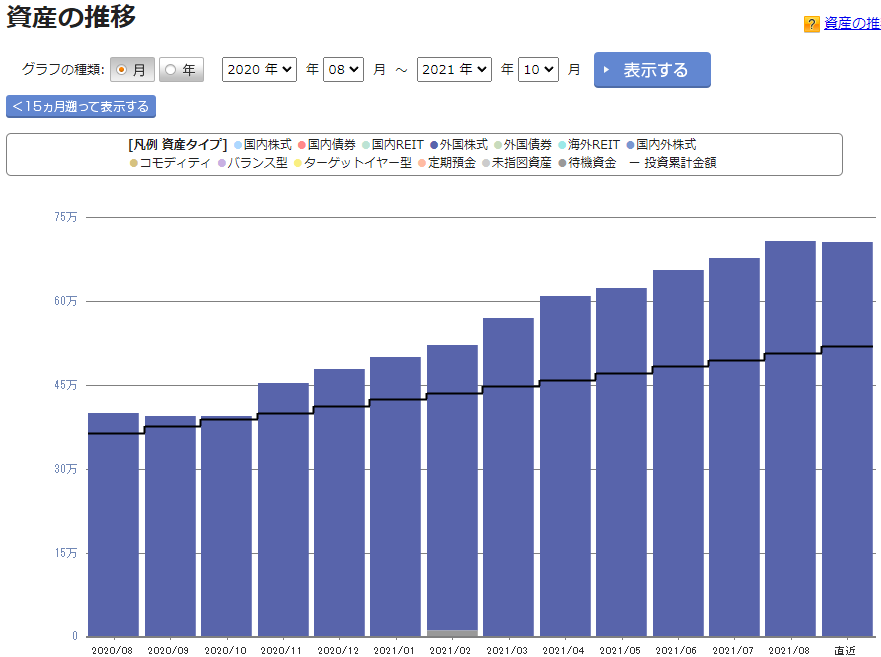Viewport: 881px width, 657px height.
Task: Click the 2020/08 x-axis label
Action: pyautogui.click(x=112, y=650)
